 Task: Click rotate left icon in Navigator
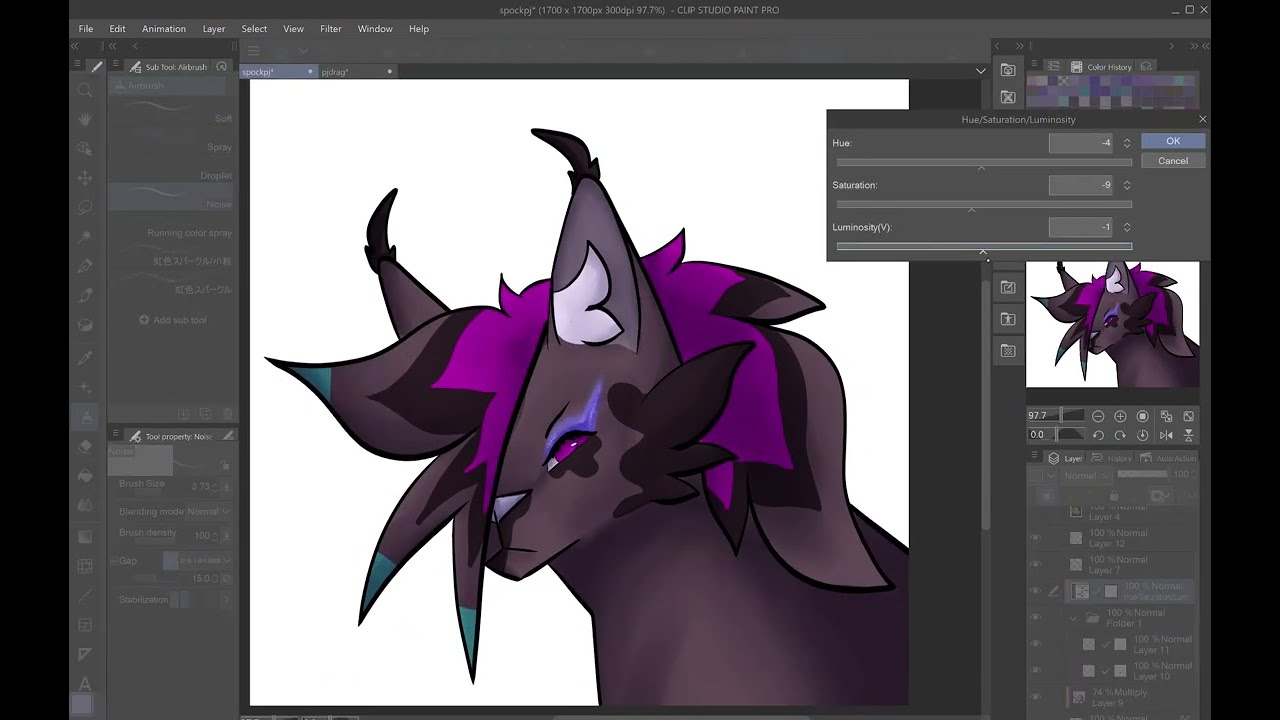[x=1098, y=435]
